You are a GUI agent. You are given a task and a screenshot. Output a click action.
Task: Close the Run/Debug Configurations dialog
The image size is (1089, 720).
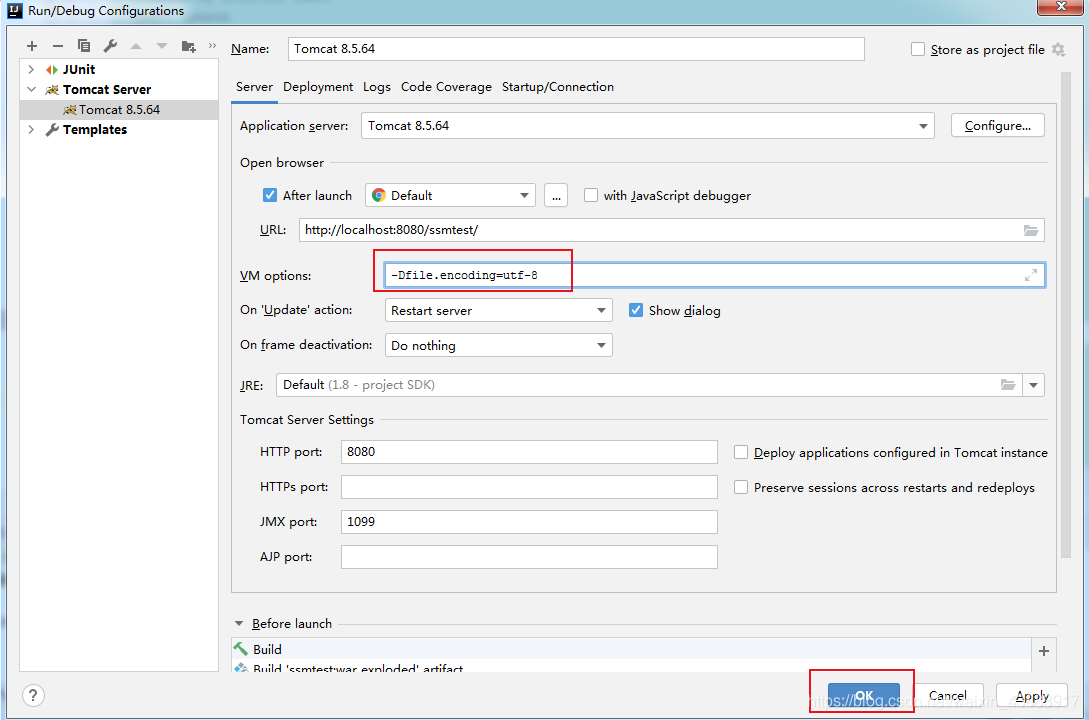pos(1061,7)
